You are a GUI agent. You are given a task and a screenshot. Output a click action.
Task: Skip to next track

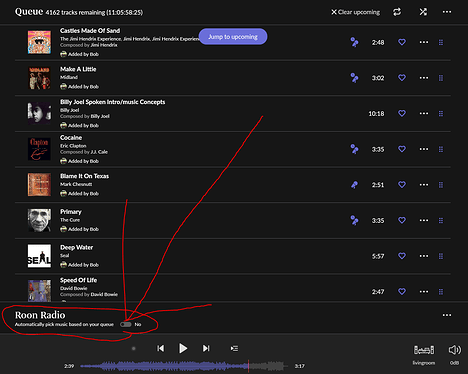[x=206, y=348]
